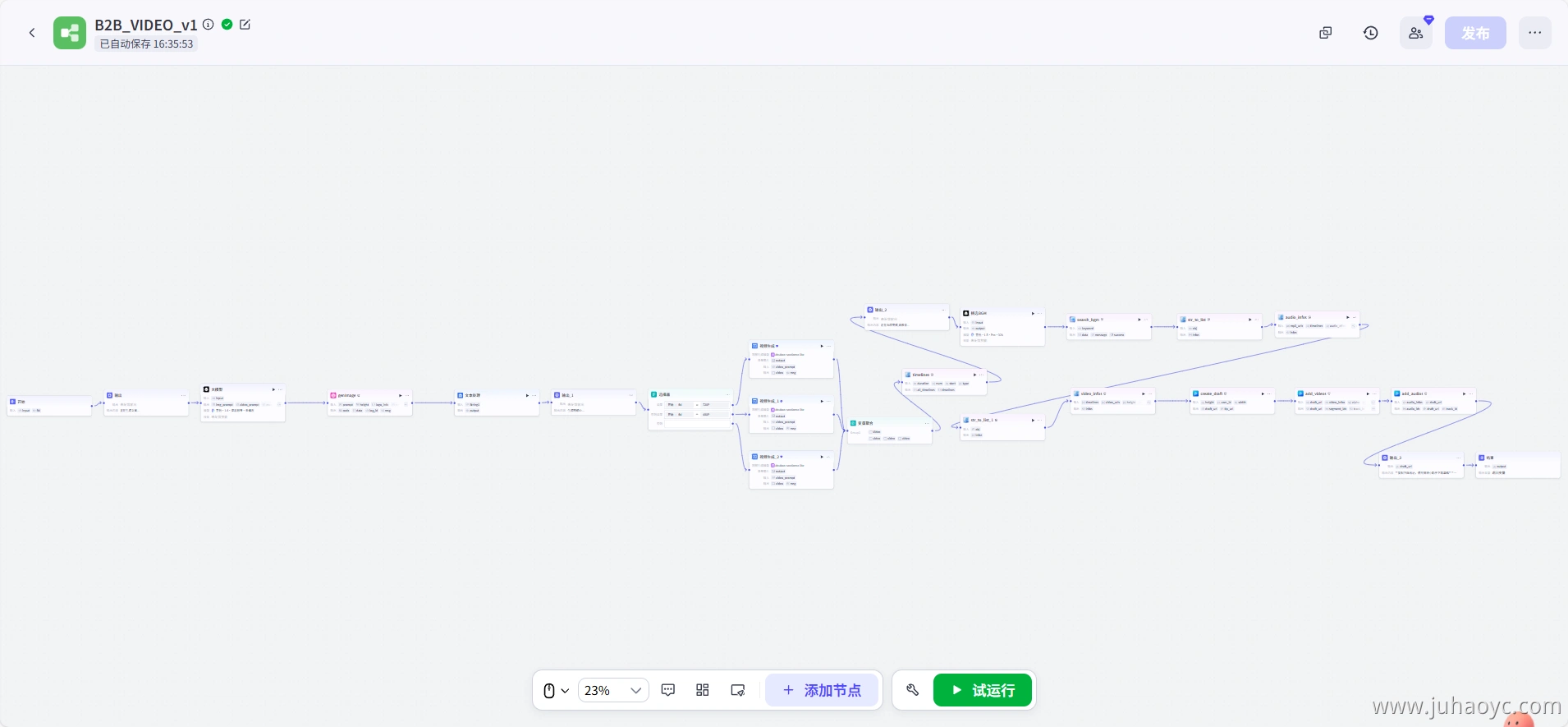1568x727 pixels.
Task: Start a test run with 试运行
Action: point(983,690)
